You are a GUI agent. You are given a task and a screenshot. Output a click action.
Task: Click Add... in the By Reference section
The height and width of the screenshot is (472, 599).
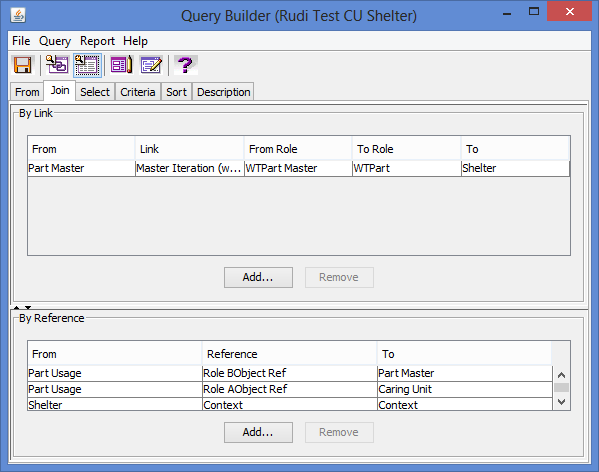pyautogui.click(x=258, y=432)
